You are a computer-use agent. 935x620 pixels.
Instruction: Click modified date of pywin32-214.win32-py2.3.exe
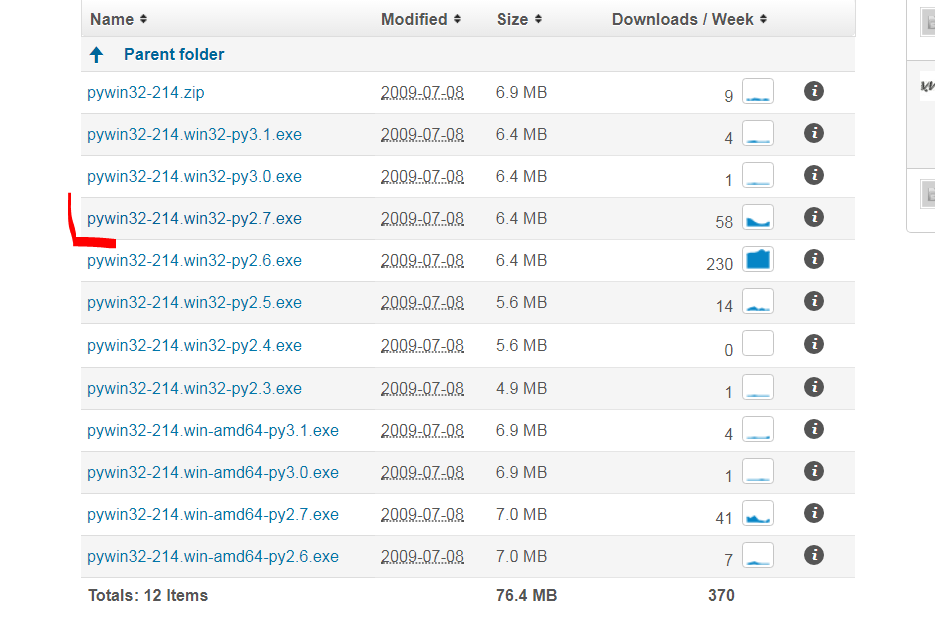pos(422,388)
